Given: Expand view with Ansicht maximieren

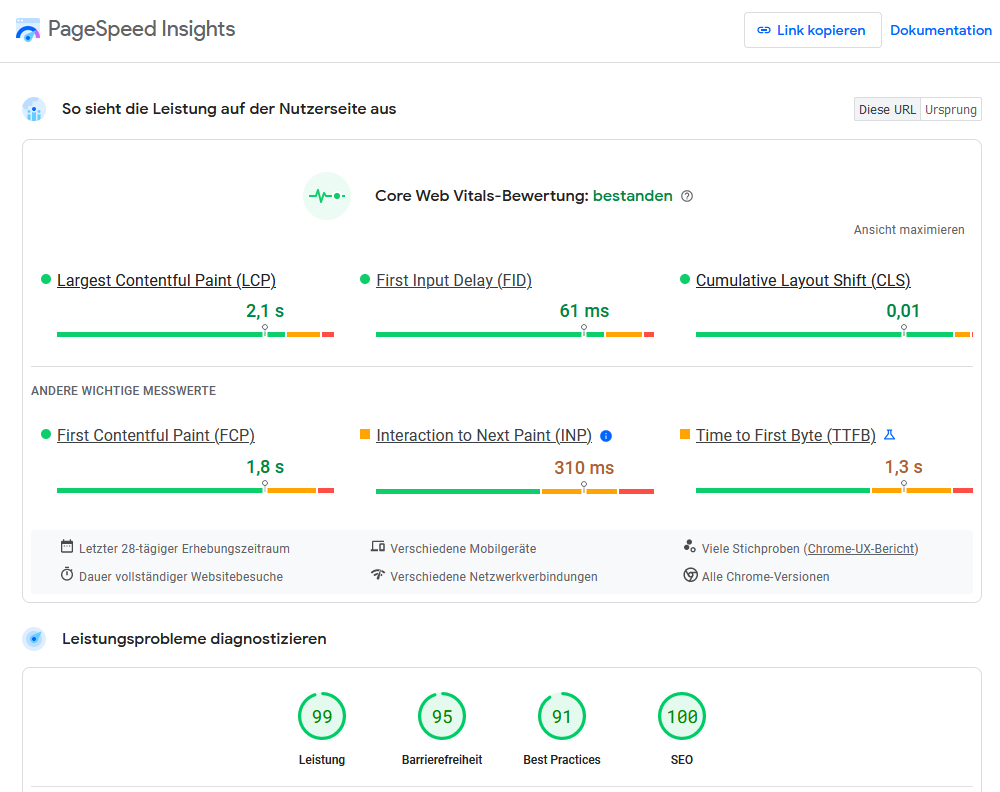Looking at the screenshot, I should [x=909, y=230].
